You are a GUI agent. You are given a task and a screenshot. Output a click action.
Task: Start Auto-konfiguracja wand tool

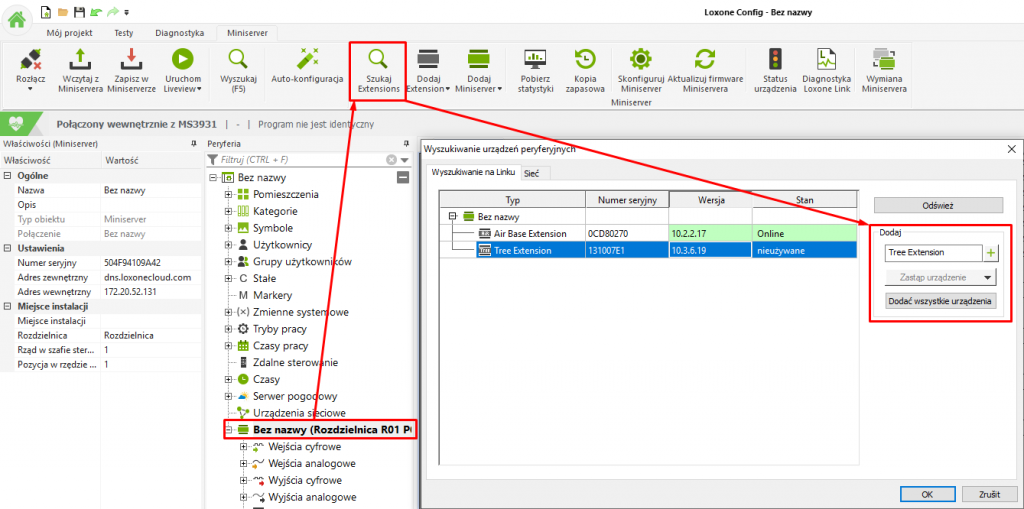point(307,60)
